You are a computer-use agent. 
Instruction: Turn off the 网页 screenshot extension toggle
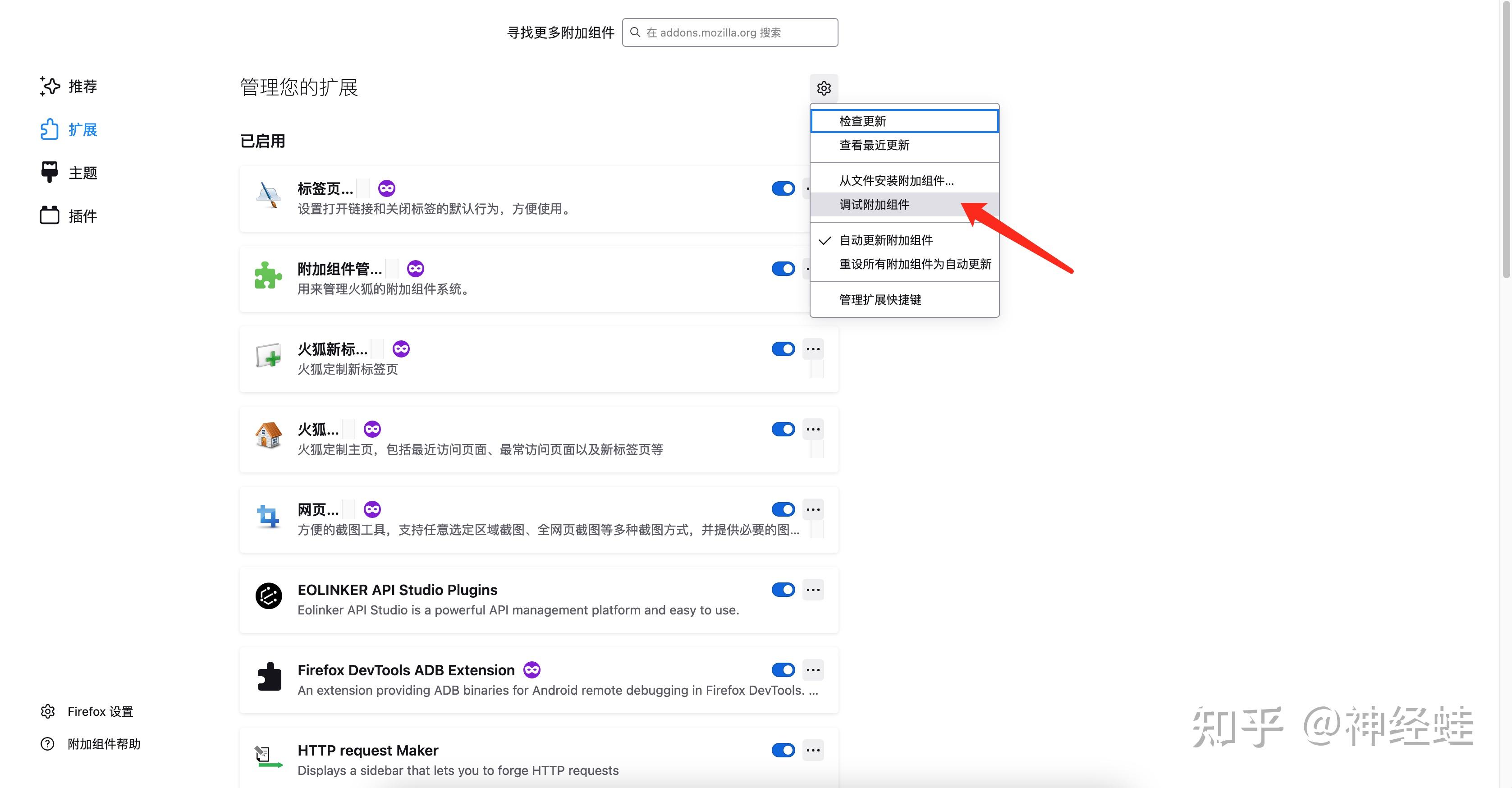(783, 509)
